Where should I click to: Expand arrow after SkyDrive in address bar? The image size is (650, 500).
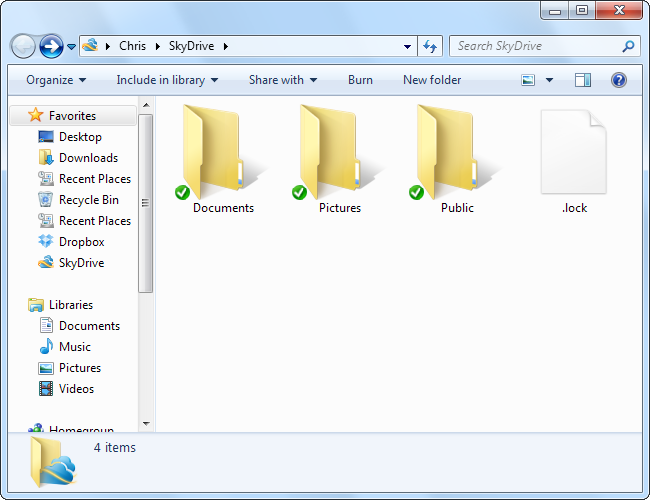click(x=226, y=46)
